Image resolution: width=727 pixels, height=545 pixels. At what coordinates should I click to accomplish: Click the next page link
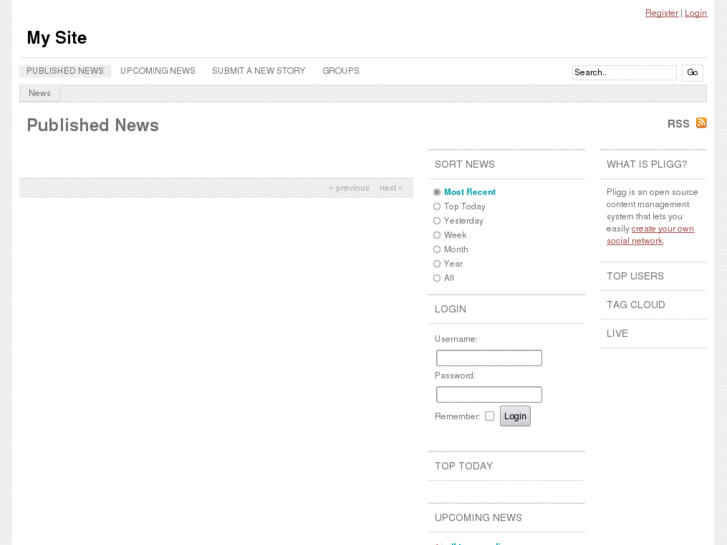pos(391,188)
